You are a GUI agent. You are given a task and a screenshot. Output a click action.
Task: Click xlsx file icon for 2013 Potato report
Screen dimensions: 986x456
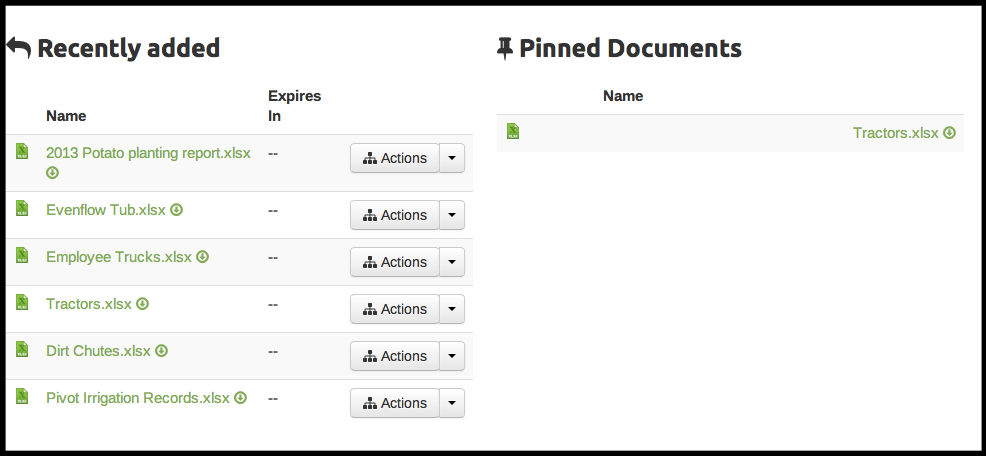coord(22,152)
